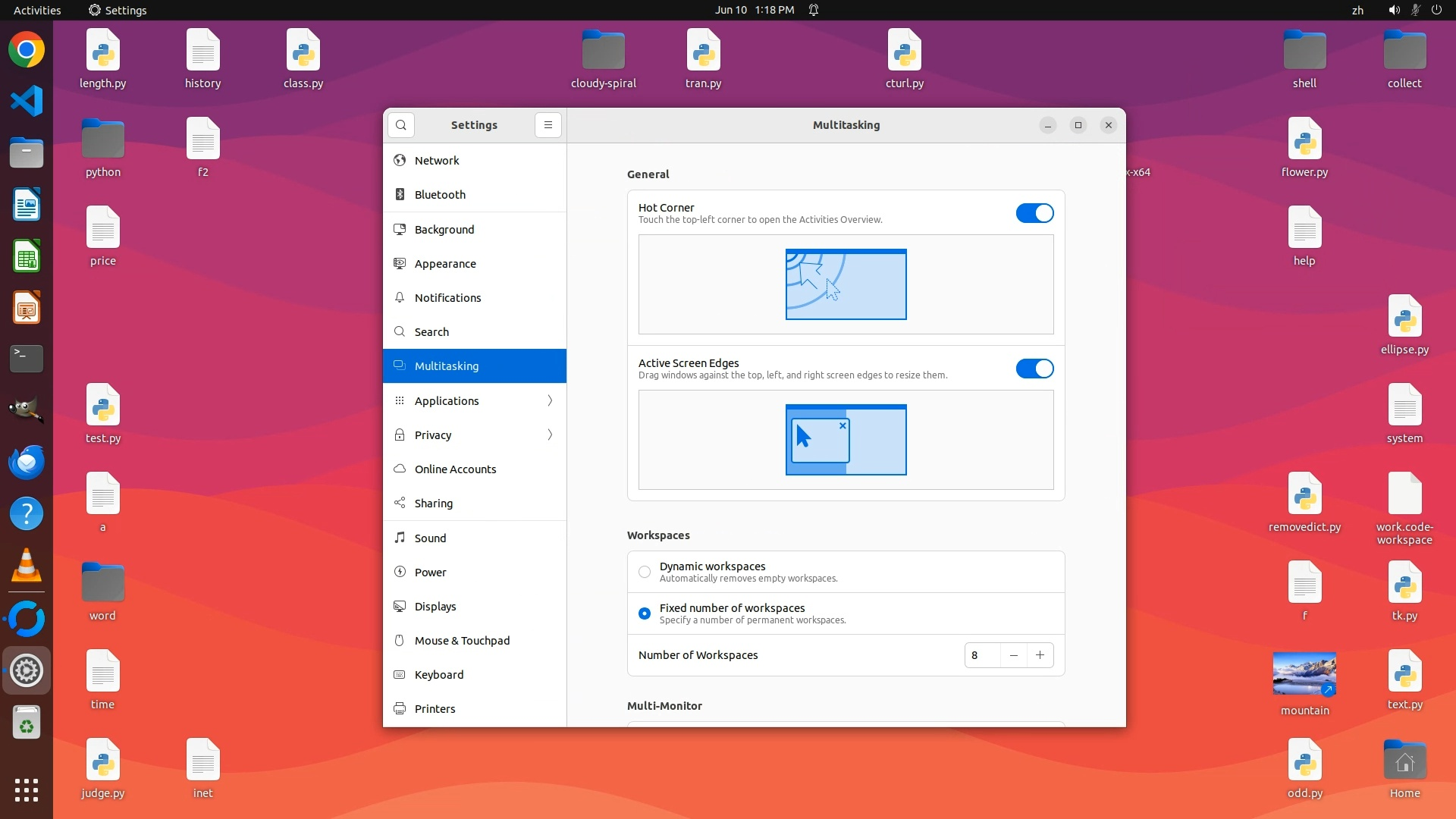Click the Number of Workspaces input field
This screenshot has height=819, width=1456.
coord(982,655)
